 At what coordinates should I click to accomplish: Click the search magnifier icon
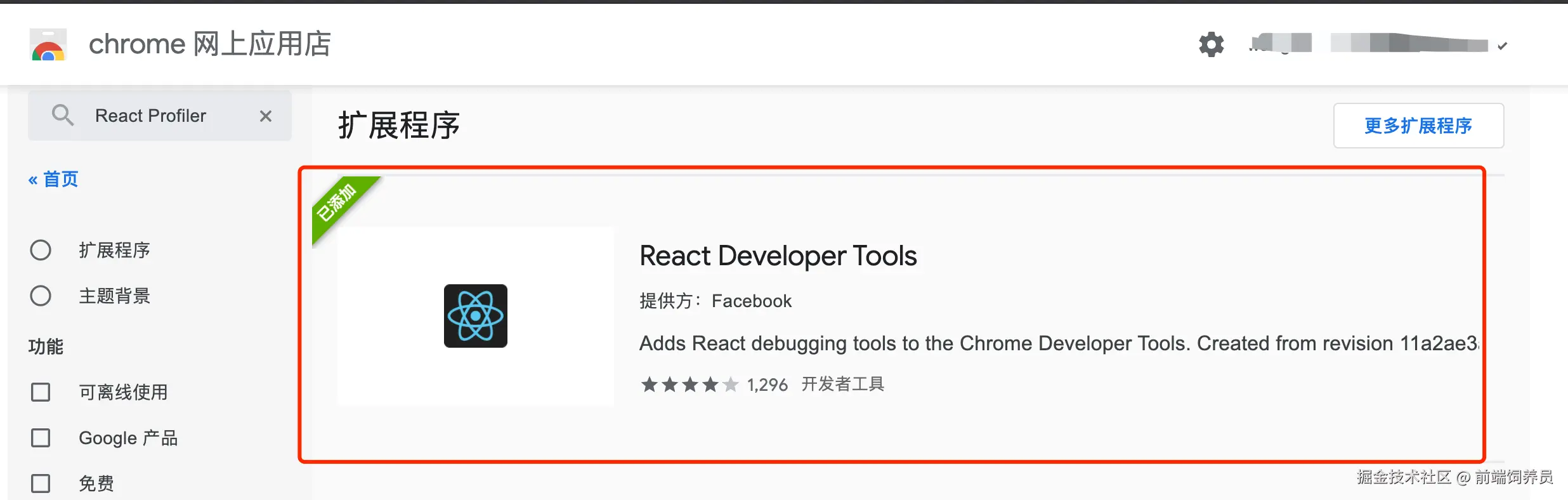click(x=62, y=115)
